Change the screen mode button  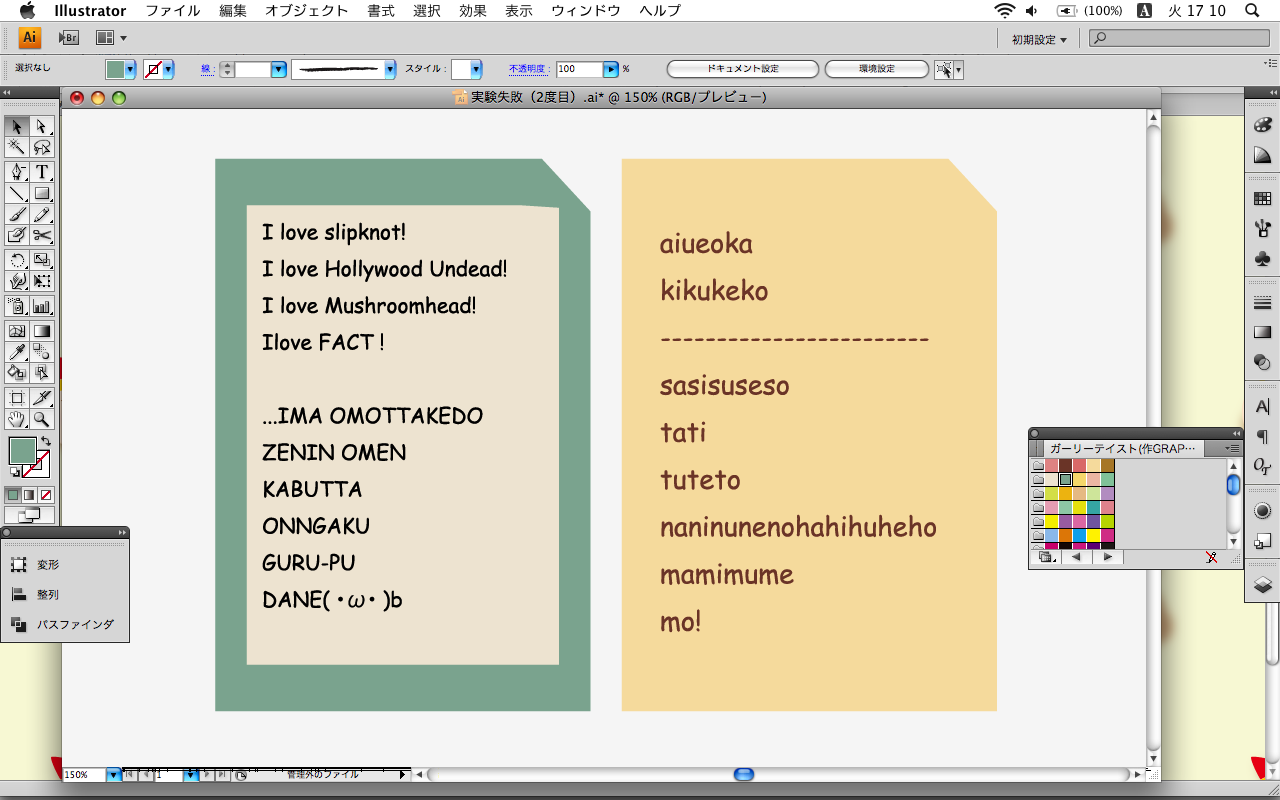pos(29,515)
